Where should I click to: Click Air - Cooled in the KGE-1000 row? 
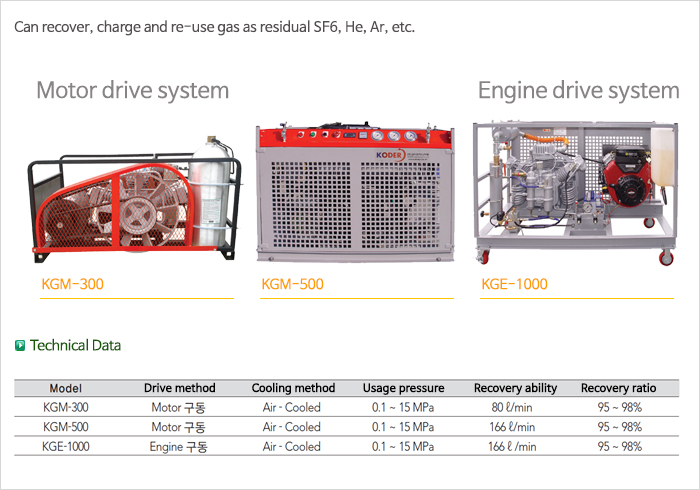[x=292, y=447]
